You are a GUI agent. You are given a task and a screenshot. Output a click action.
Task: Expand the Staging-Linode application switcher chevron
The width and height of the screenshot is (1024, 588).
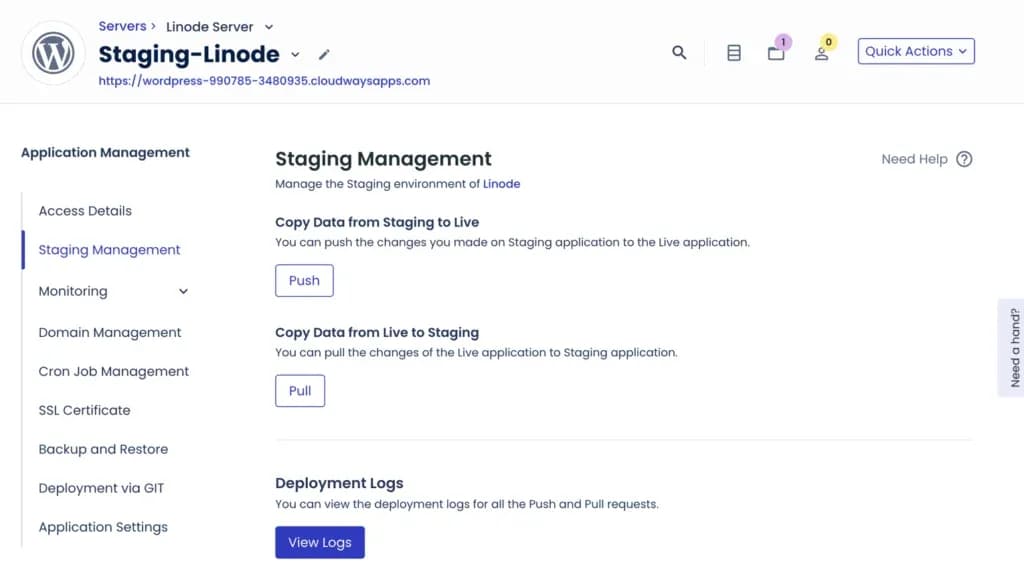click(294, 55)
